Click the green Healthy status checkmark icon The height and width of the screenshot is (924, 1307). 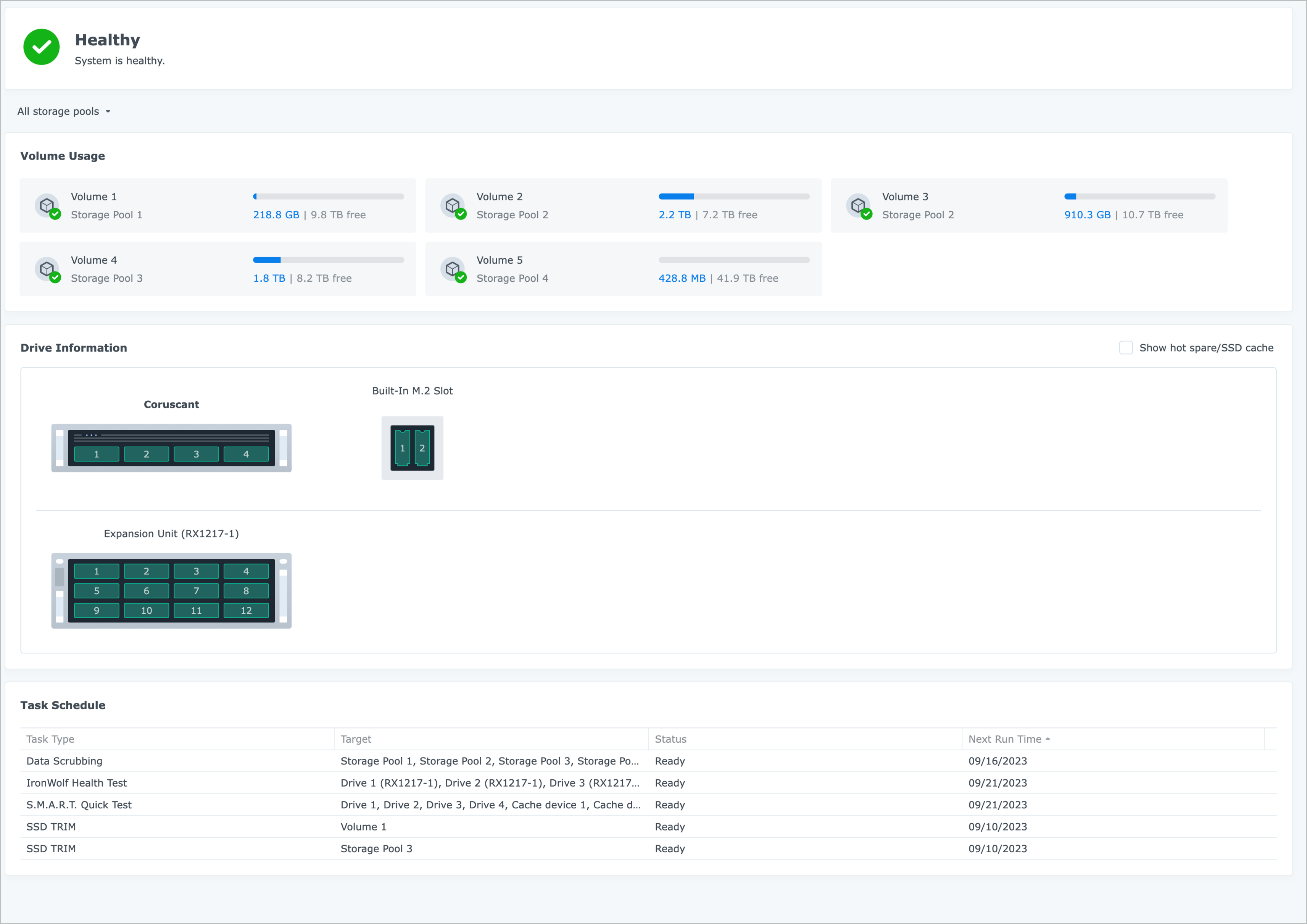coord(42,47)
